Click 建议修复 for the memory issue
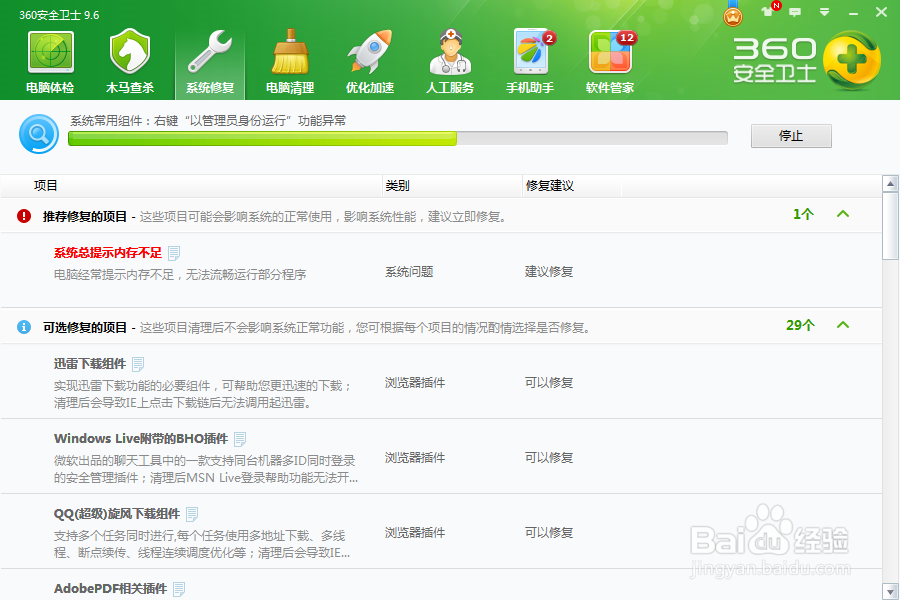Screen dimensions: 900x600 click(x=549, y=272)
